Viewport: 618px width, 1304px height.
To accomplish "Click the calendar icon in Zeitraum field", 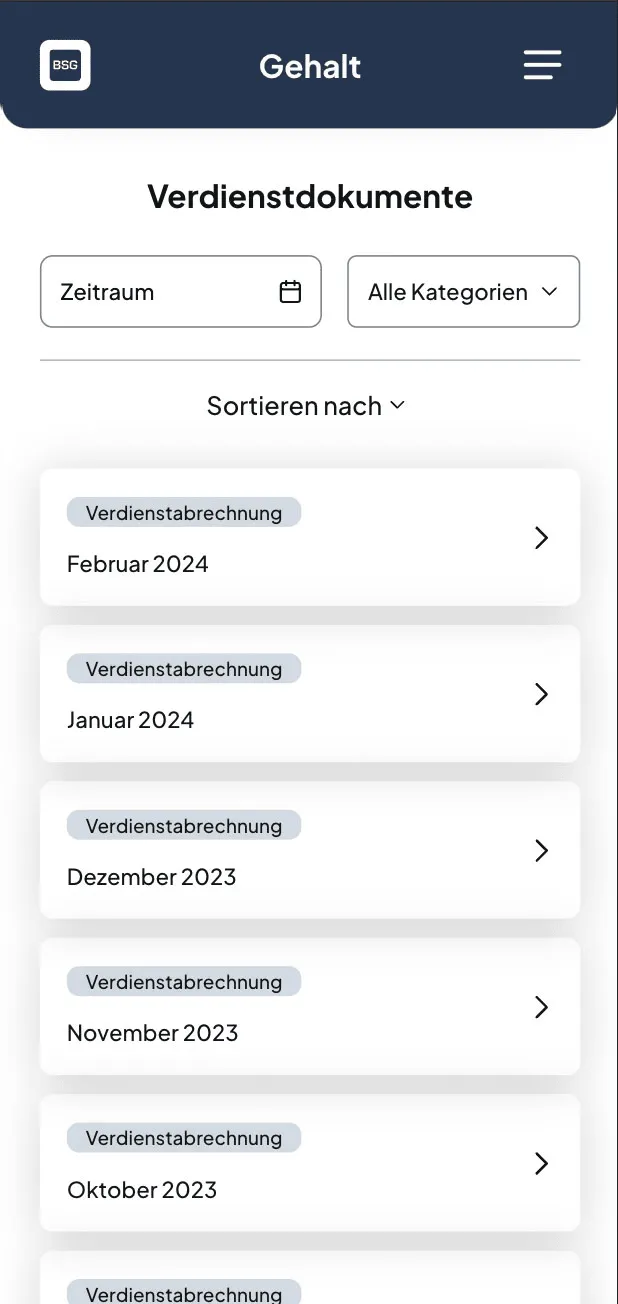I will click(290, 292).
